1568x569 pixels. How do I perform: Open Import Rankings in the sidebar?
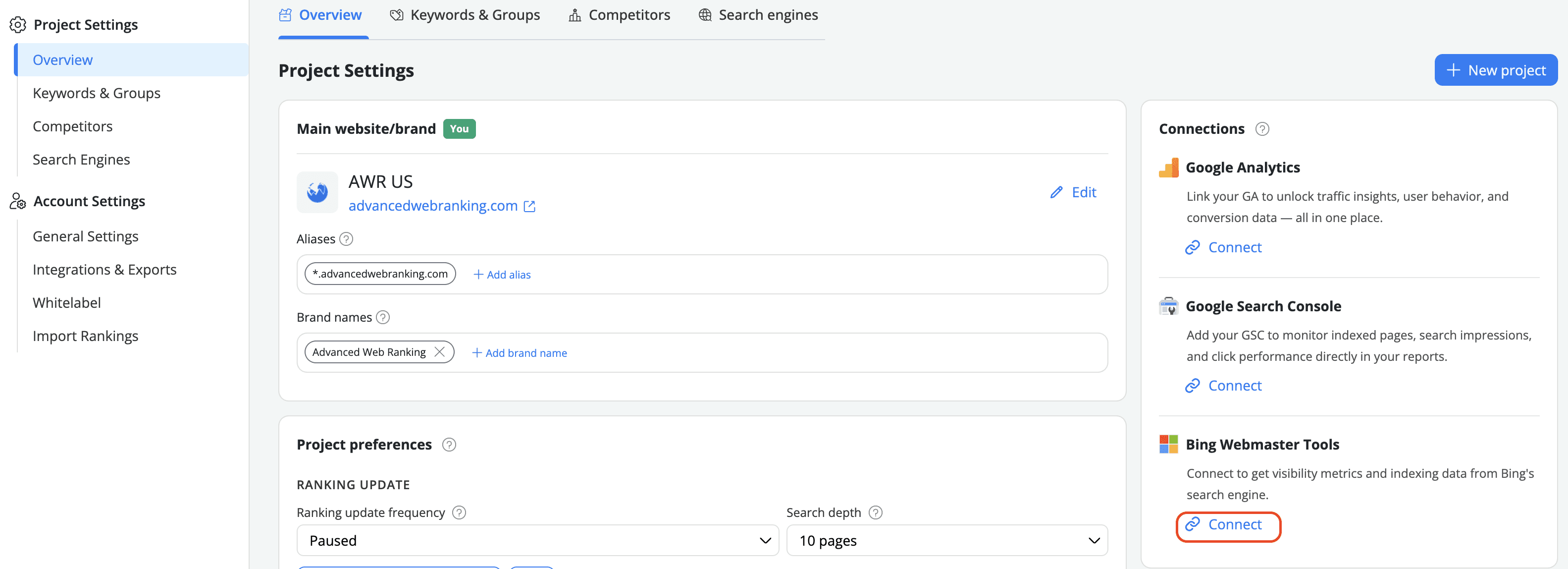[85, 336]
